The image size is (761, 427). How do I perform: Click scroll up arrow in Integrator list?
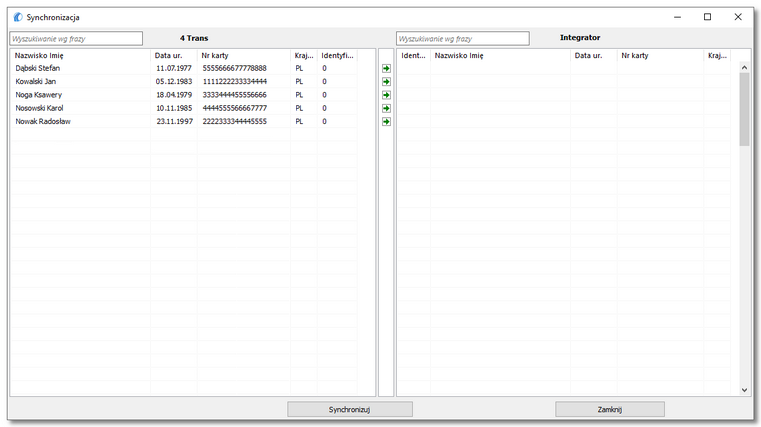(744, 67)
